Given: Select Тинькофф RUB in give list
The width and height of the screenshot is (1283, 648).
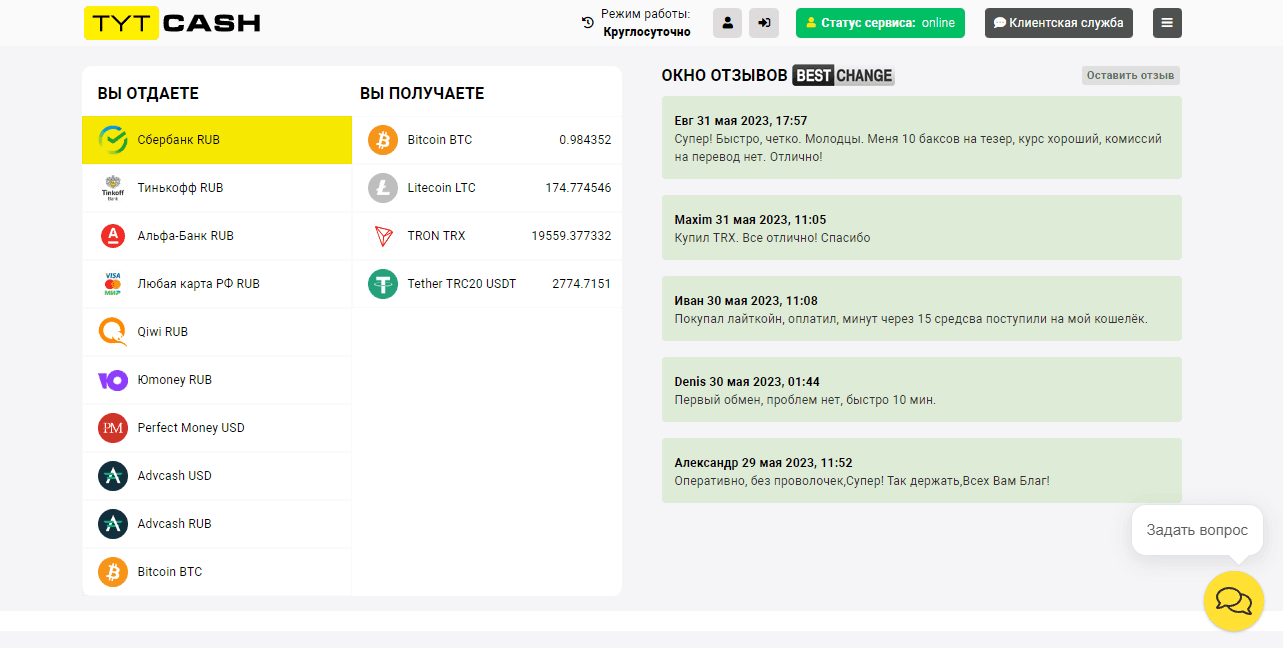Looking at the screenshot, I should 180,188.
